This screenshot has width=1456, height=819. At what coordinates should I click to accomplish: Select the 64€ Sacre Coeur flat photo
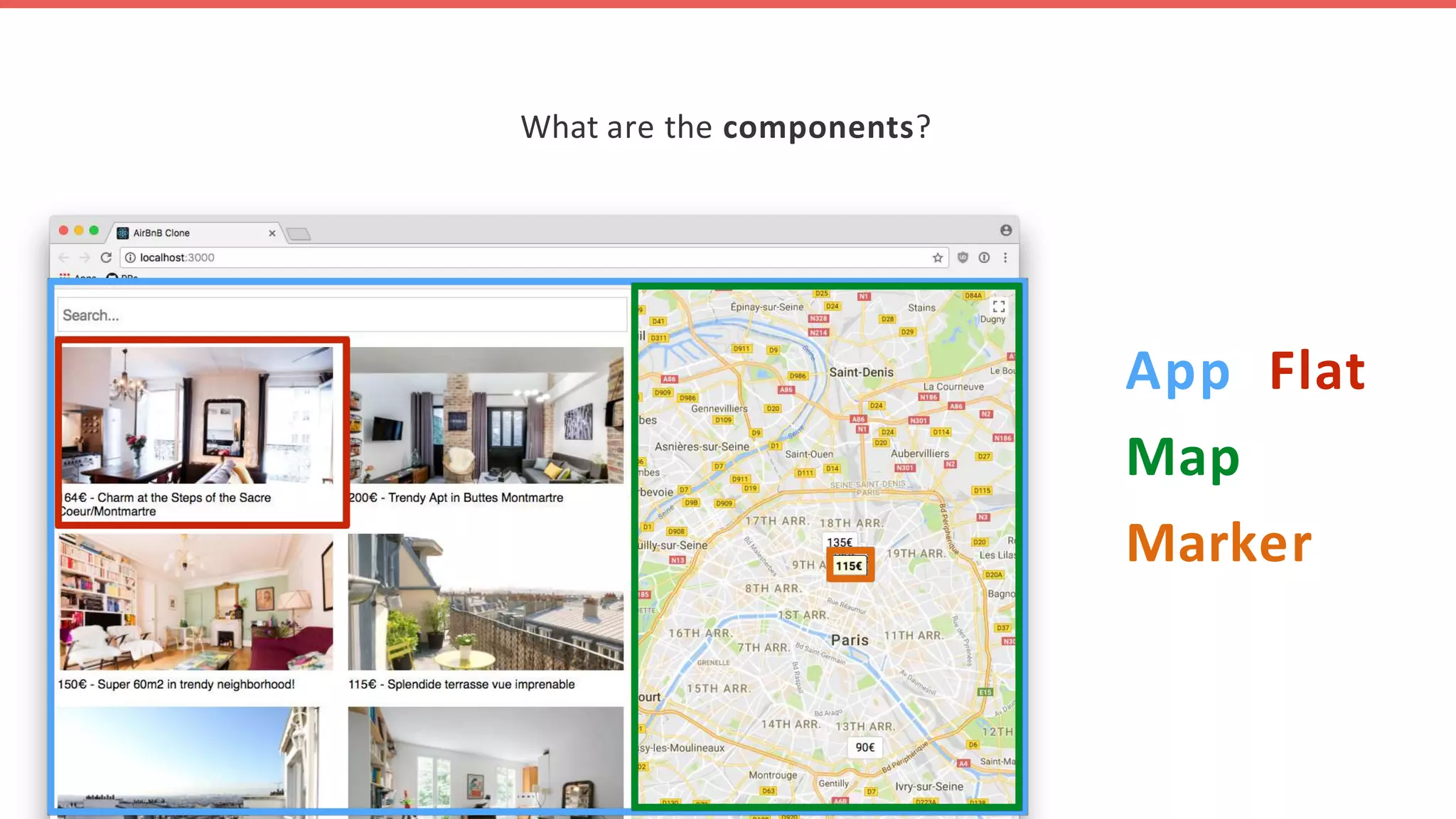pyautogui.click(x=198, y=415)
